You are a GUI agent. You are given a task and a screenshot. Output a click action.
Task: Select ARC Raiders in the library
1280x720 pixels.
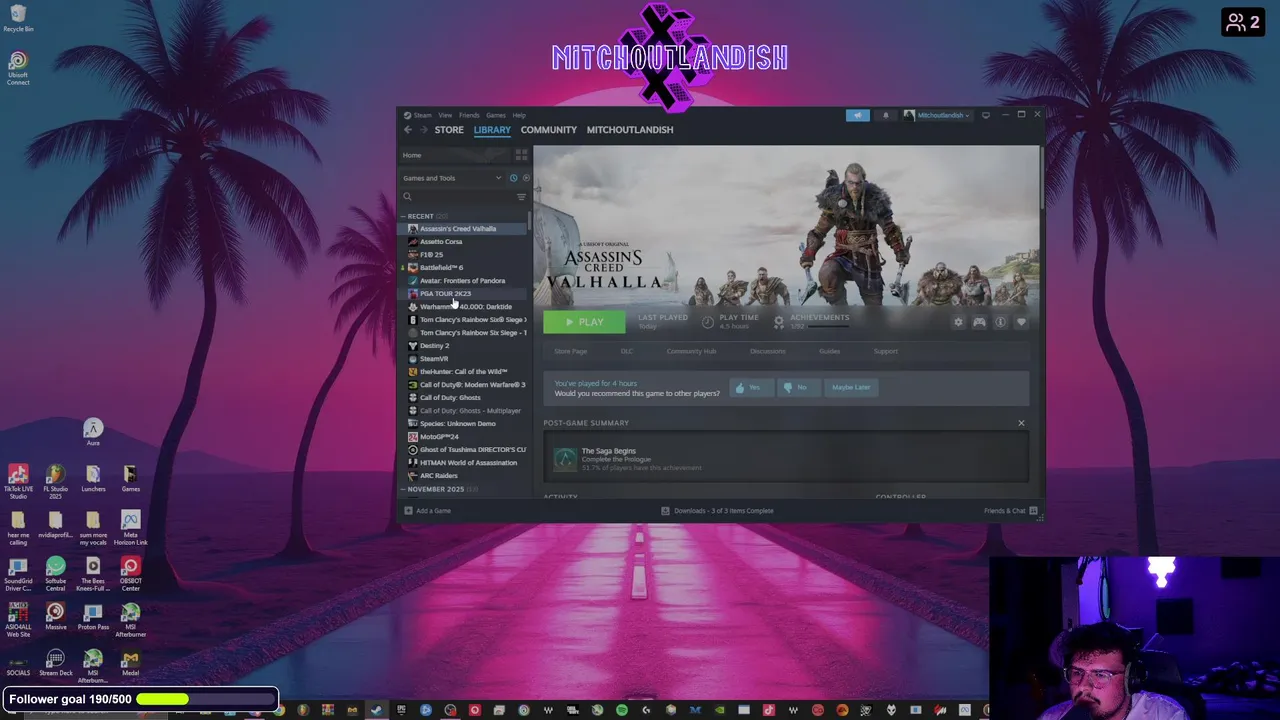coord(438,476)
